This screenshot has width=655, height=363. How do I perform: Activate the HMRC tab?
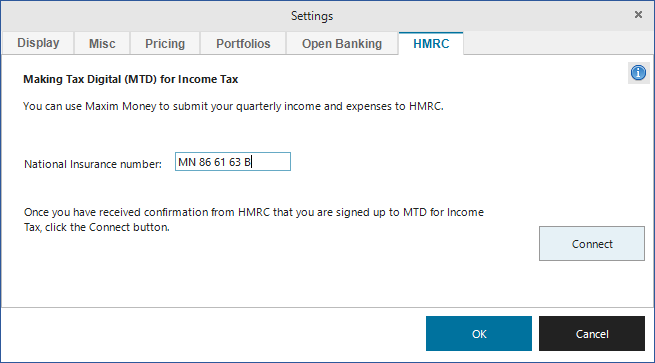point(431,43)
